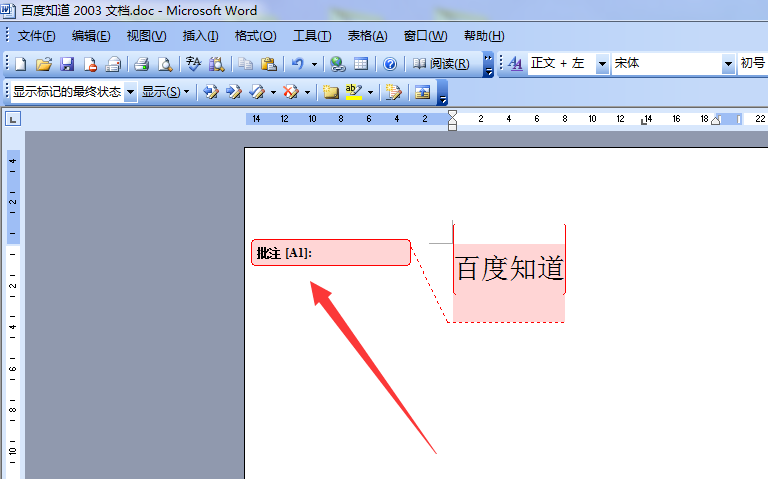Screen dimensions: 768x479
Task: Click the Permission (restricted document) icon
Action: [90, 64]
